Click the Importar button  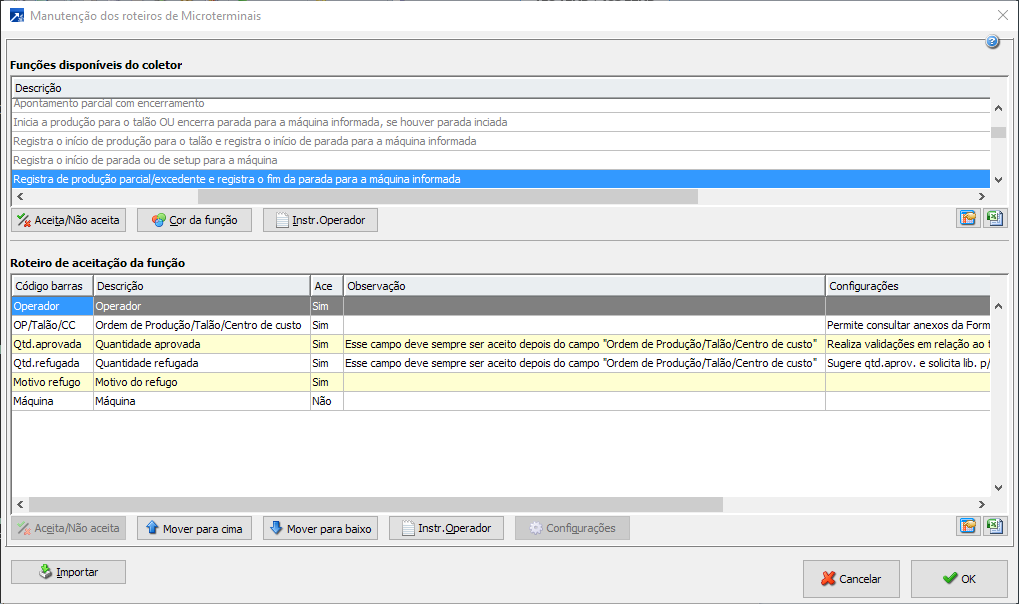point(68,572)
